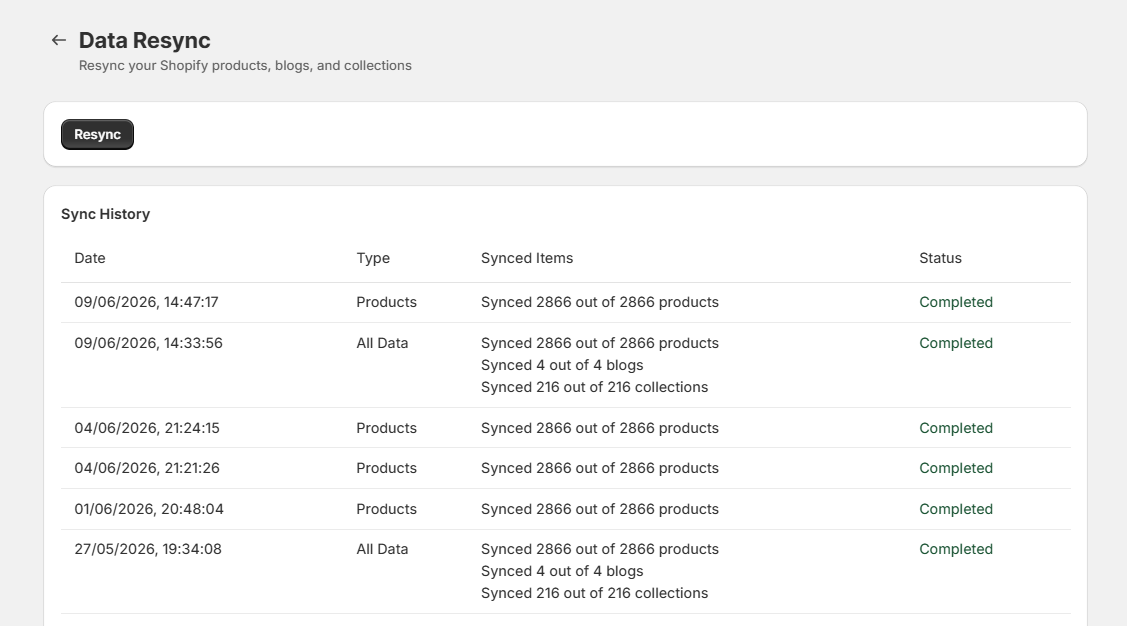Click synced products line in 19:34:08 row
This screenshot has height=626, width=1127.
pos(599,549)
